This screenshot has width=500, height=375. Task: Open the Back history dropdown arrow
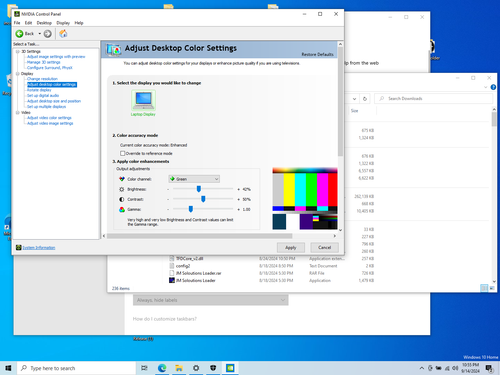[x=40, y=34]
